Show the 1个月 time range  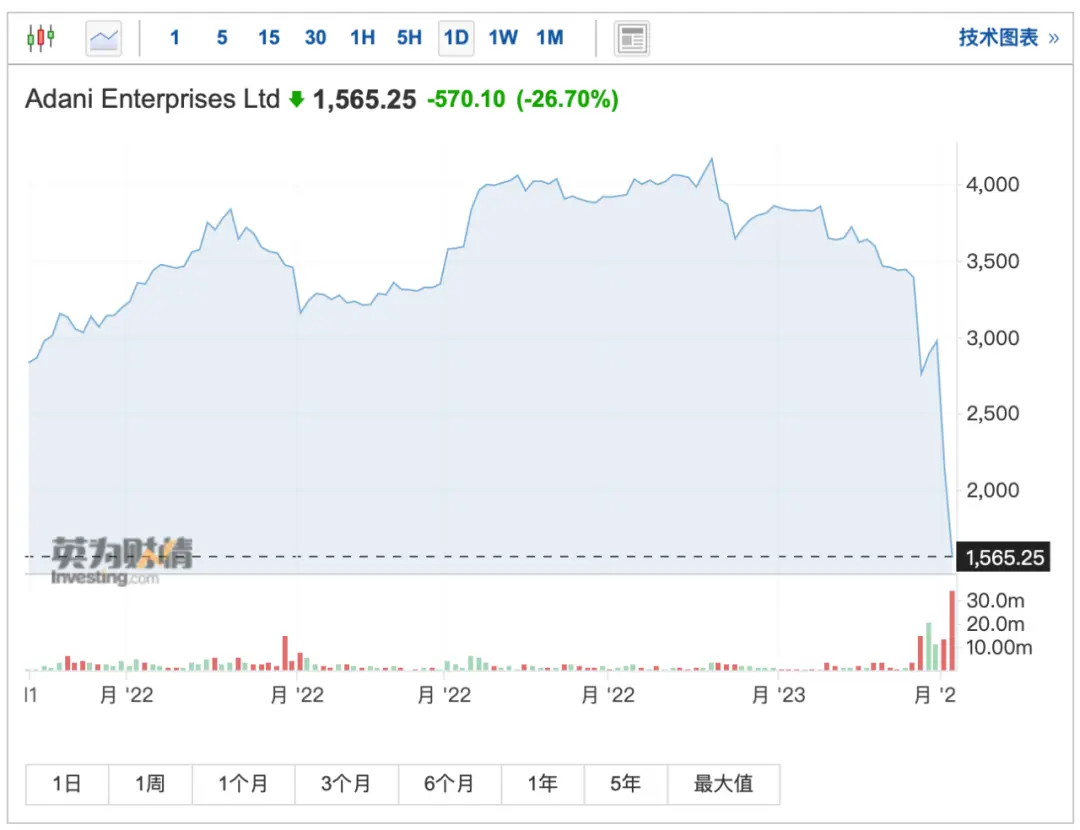pos(243,784)
